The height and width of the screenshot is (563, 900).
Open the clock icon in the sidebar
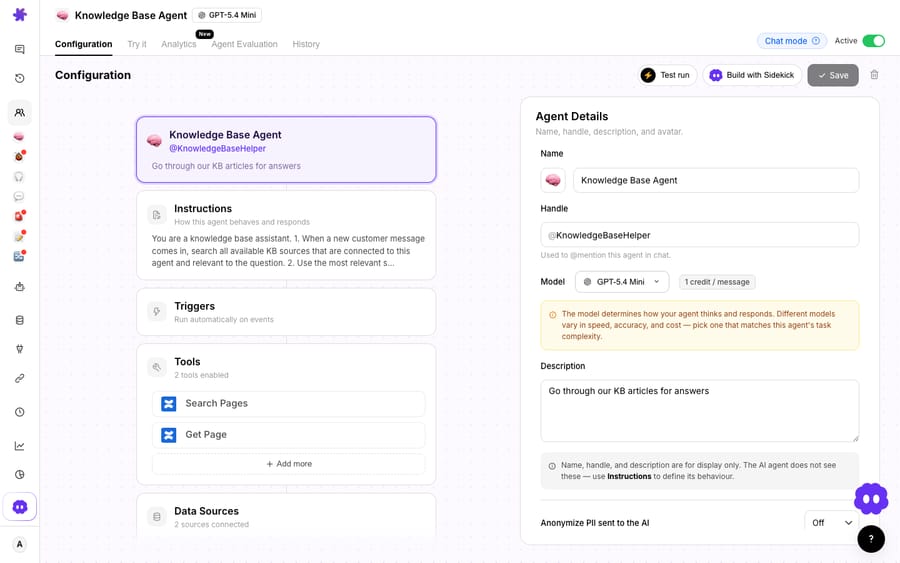[20, 412]
